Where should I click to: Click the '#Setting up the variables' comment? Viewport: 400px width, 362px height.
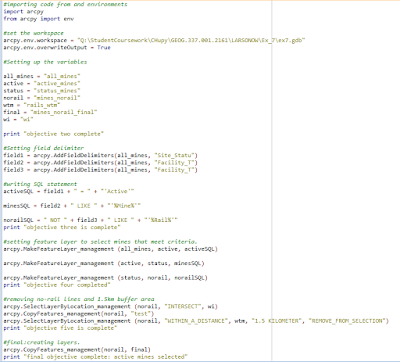pyautogui.click(x=45, y=62)
